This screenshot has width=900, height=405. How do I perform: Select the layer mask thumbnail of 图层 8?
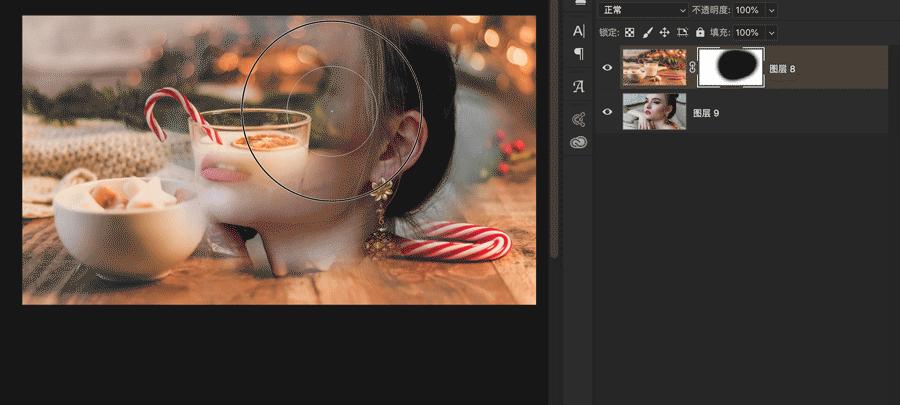coord(731,67)
